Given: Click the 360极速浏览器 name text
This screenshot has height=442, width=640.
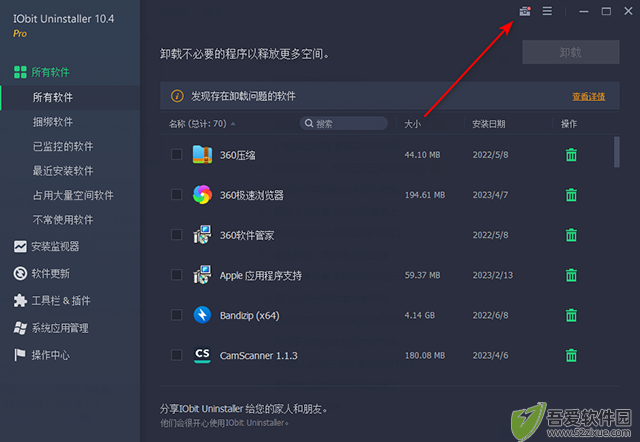Looking at the screenshot, I should (251, 195).
